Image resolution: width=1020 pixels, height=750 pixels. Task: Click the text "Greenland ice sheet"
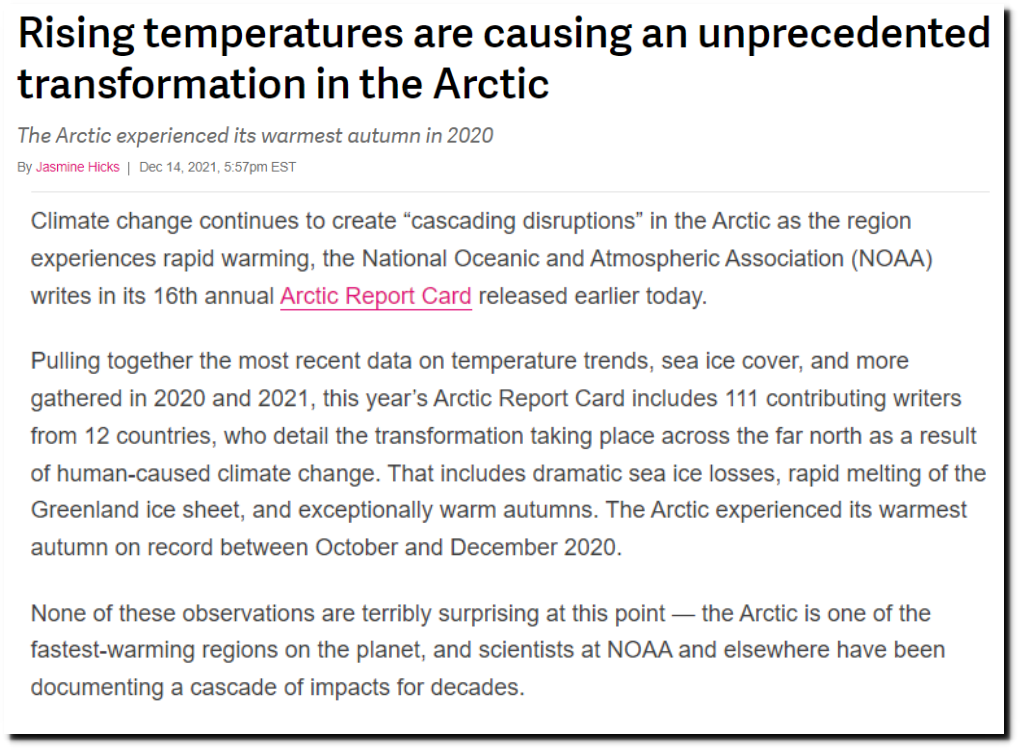pyautogui.click(x=135, y=510)
